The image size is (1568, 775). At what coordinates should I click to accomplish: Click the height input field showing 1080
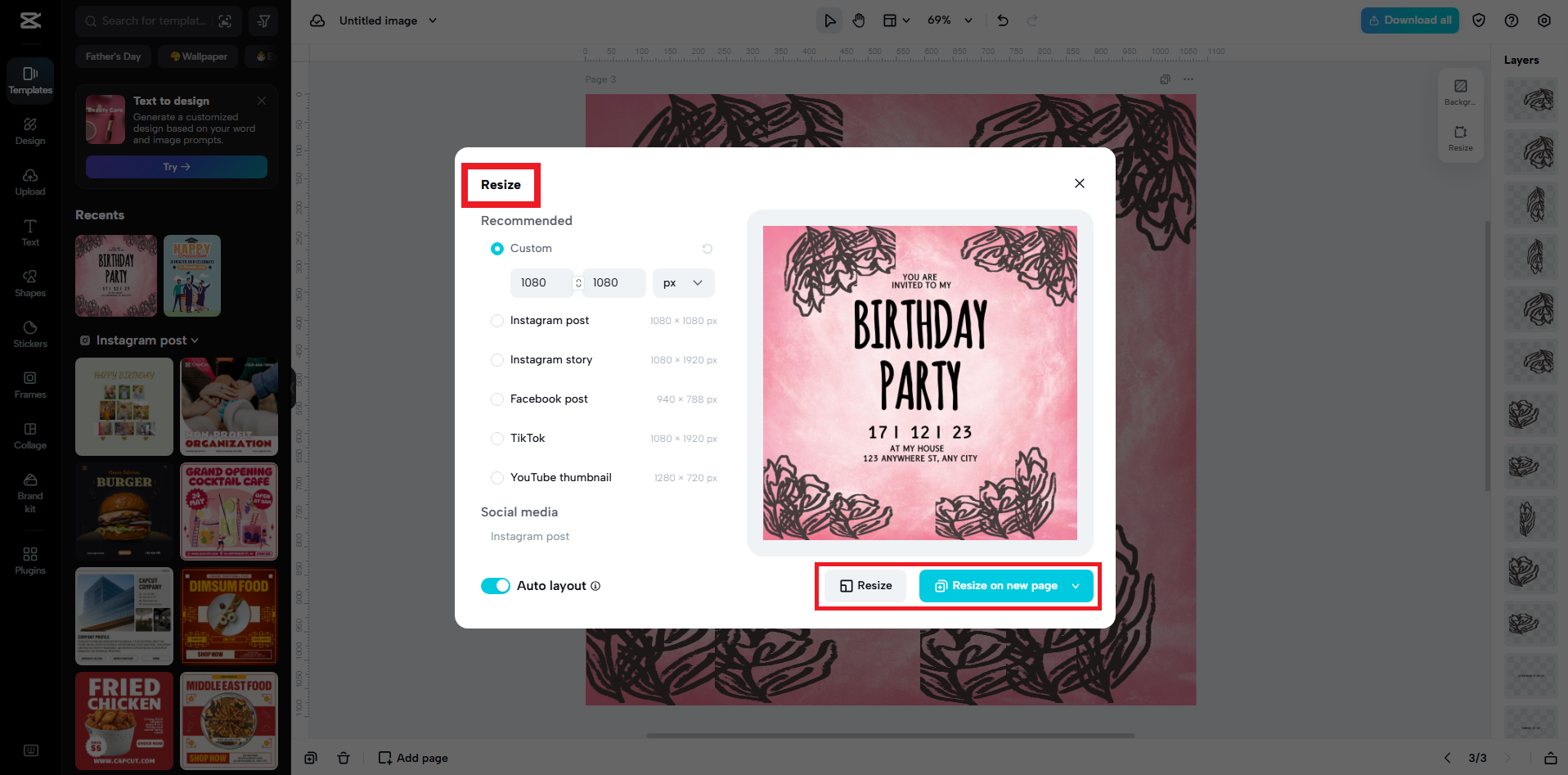pos(615,283)
